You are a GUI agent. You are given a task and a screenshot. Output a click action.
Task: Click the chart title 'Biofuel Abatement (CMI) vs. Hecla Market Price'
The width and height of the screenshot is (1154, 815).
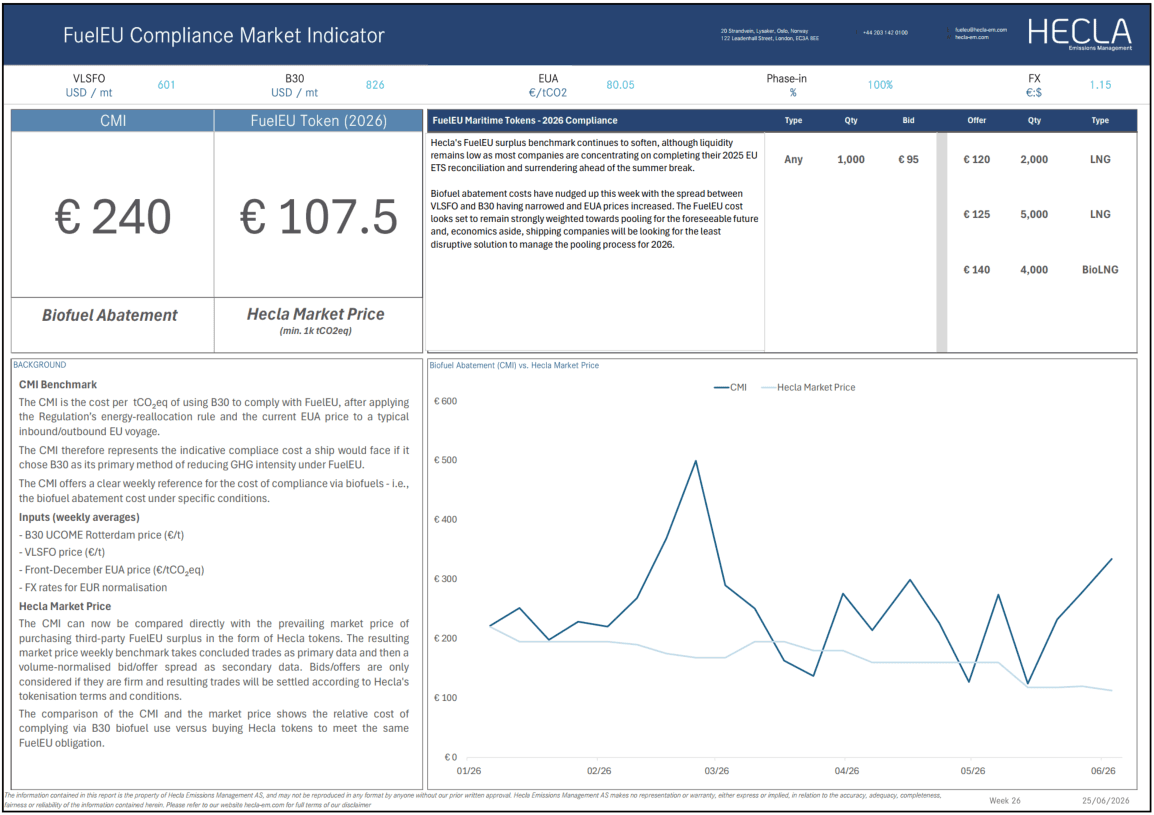point(514,365)
